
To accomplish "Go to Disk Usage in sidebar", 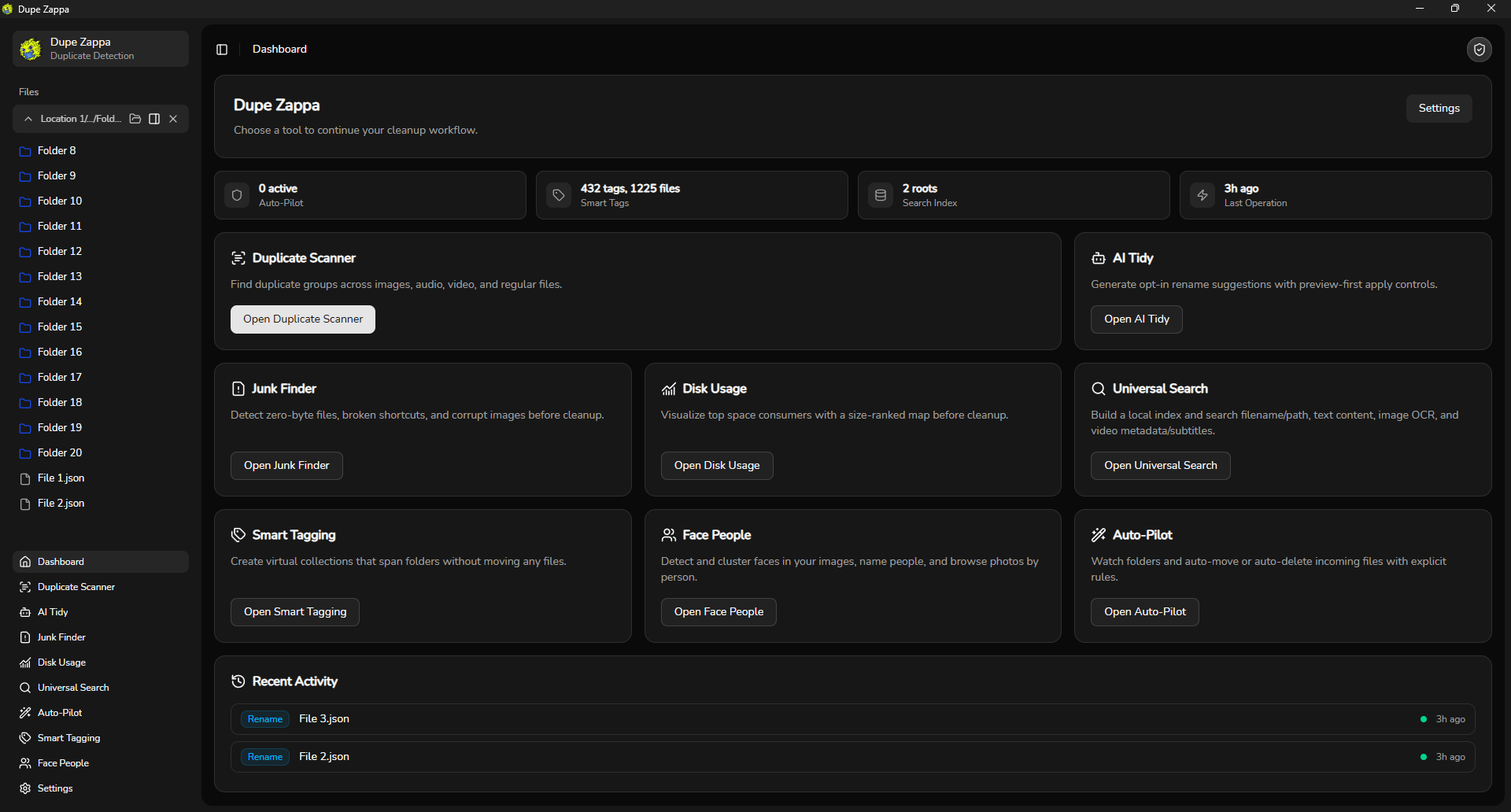I will coord(101,663).
